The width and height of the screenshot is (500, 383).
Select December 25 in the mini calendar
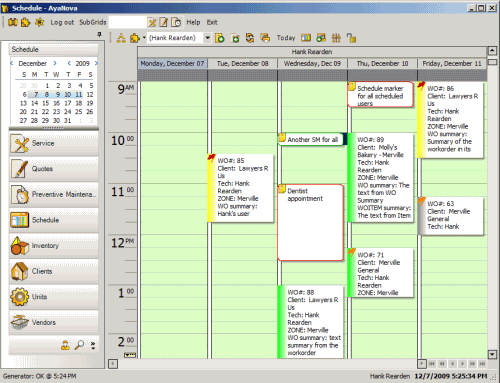point(79,112)
